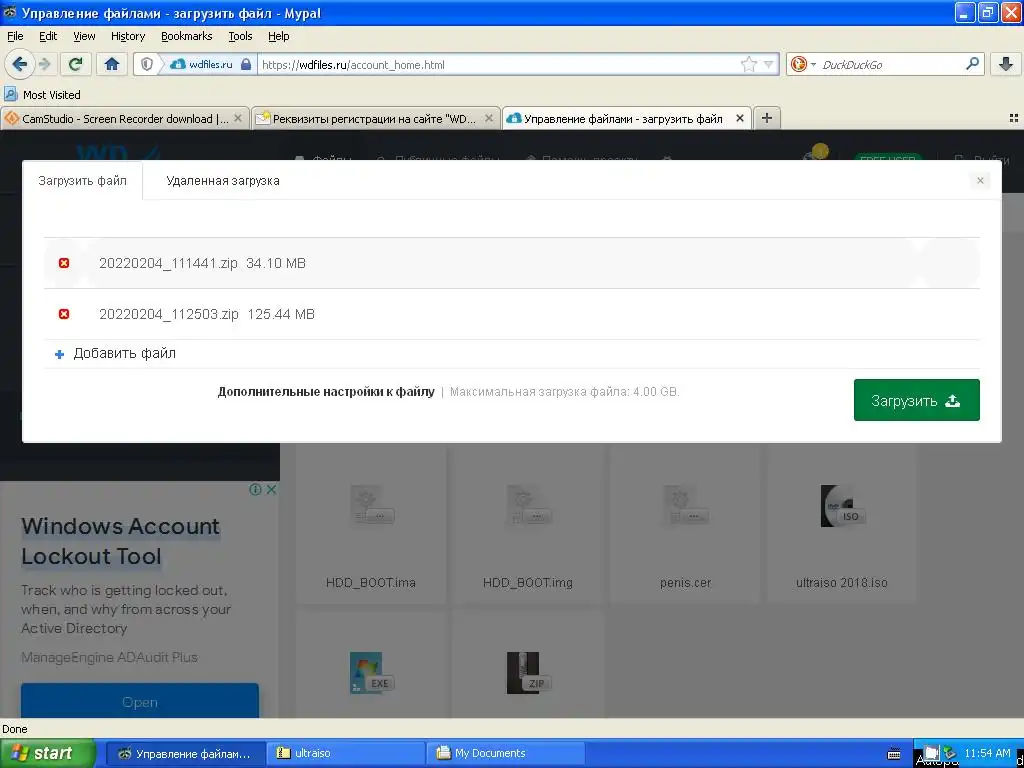This screenshot has width=1024, height=768.
Task: Click the Добавить файл link
Action: 124,353
